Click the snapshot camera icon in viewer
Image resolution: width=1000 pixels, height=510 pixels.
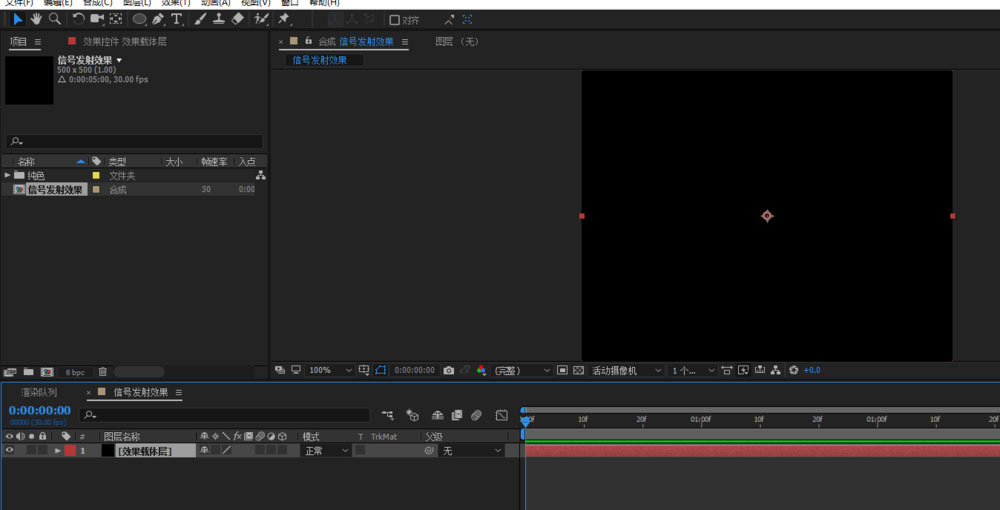point(448,370)
